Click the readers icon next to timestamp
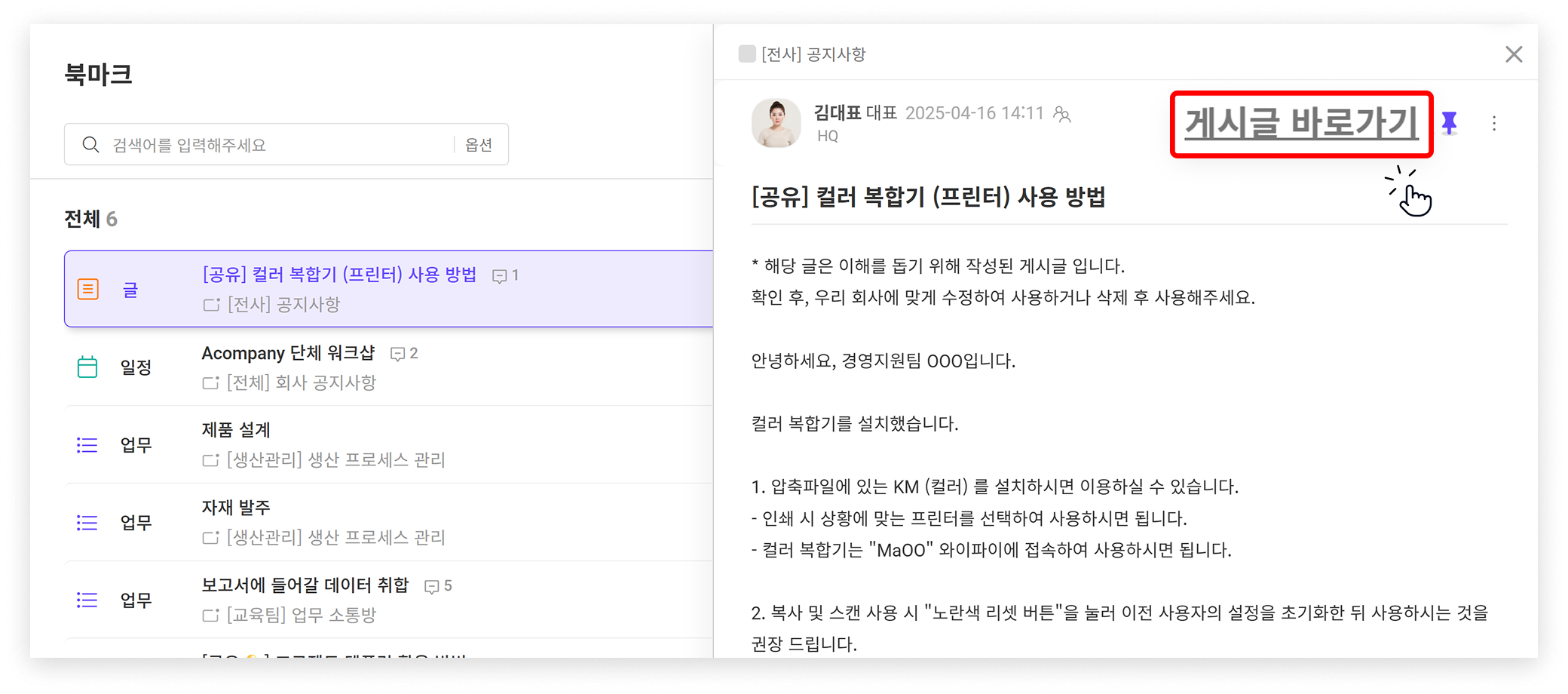Screen dimensions: 1568x694 [x=1062, y=114]
